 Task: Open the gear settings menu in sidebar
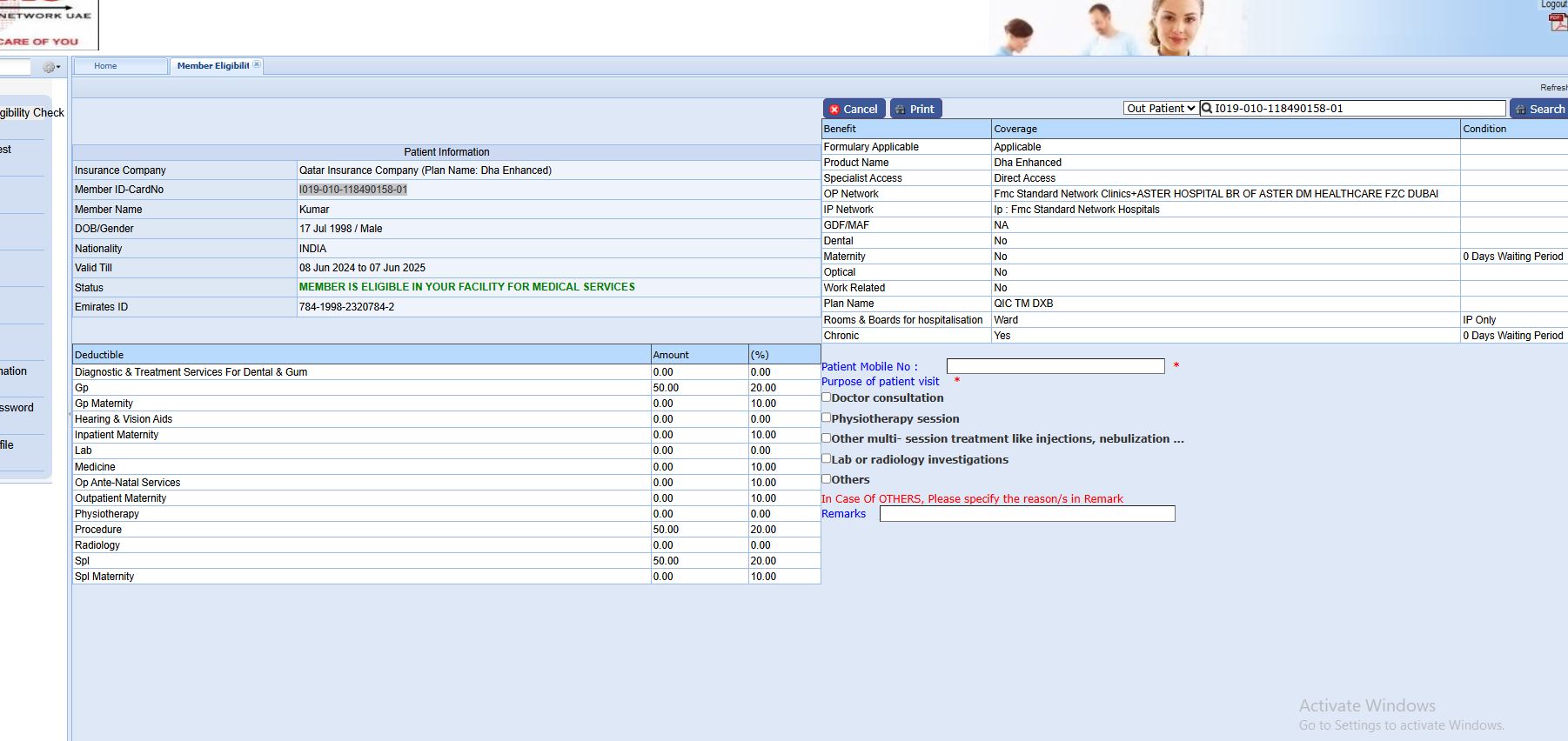pyautogui.click(x=50, y=67)
